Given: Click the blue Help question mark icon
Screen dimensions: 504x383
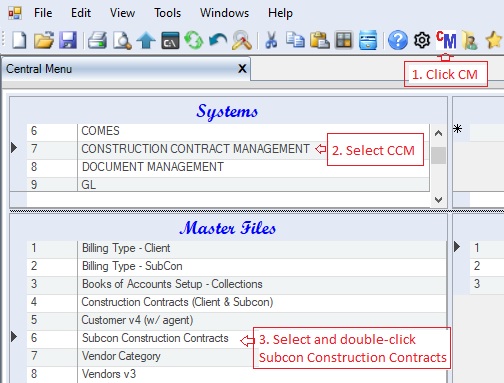Looking at the screenshot, I should tap(398, 40).
